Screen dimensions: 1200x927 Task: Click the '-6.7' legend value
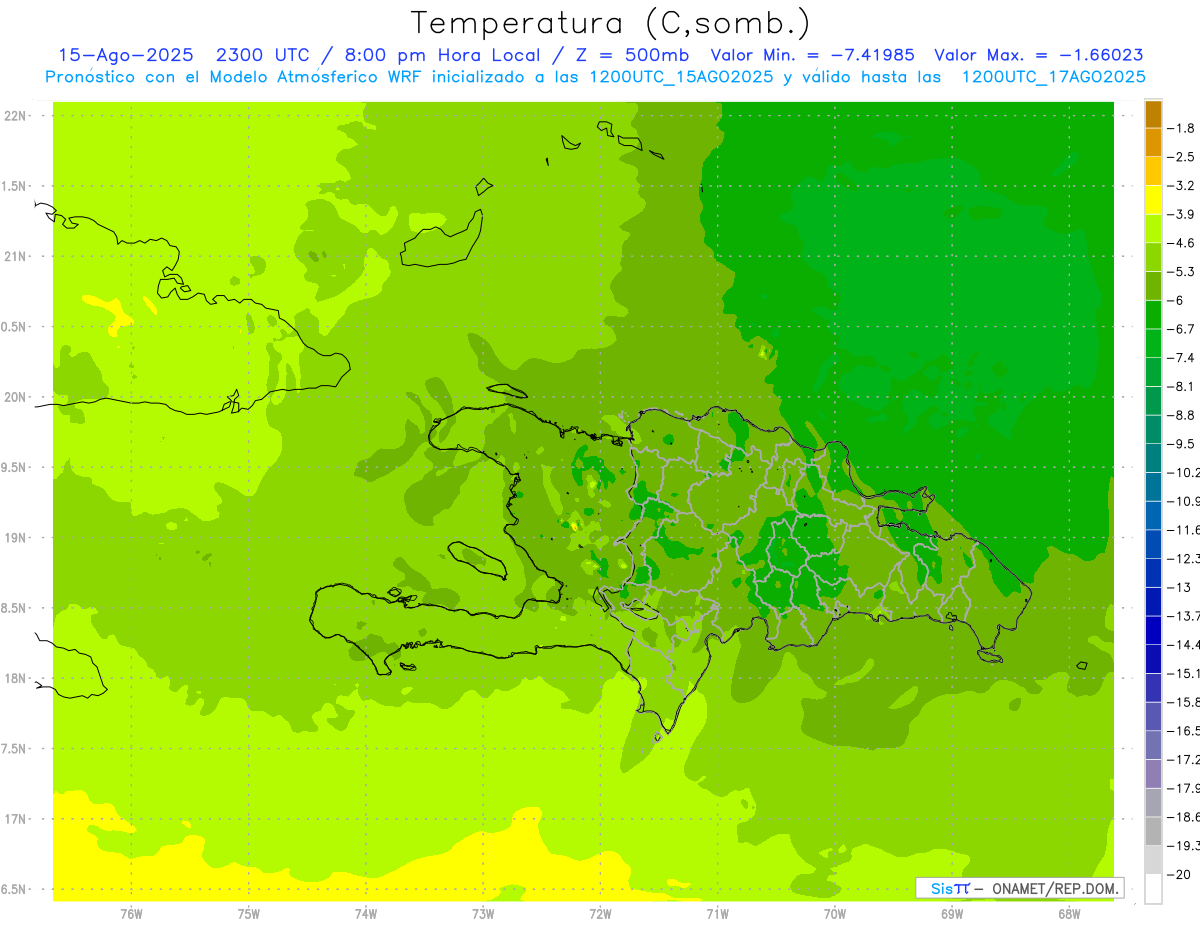pyautogui.click(x=1182, y=329)
